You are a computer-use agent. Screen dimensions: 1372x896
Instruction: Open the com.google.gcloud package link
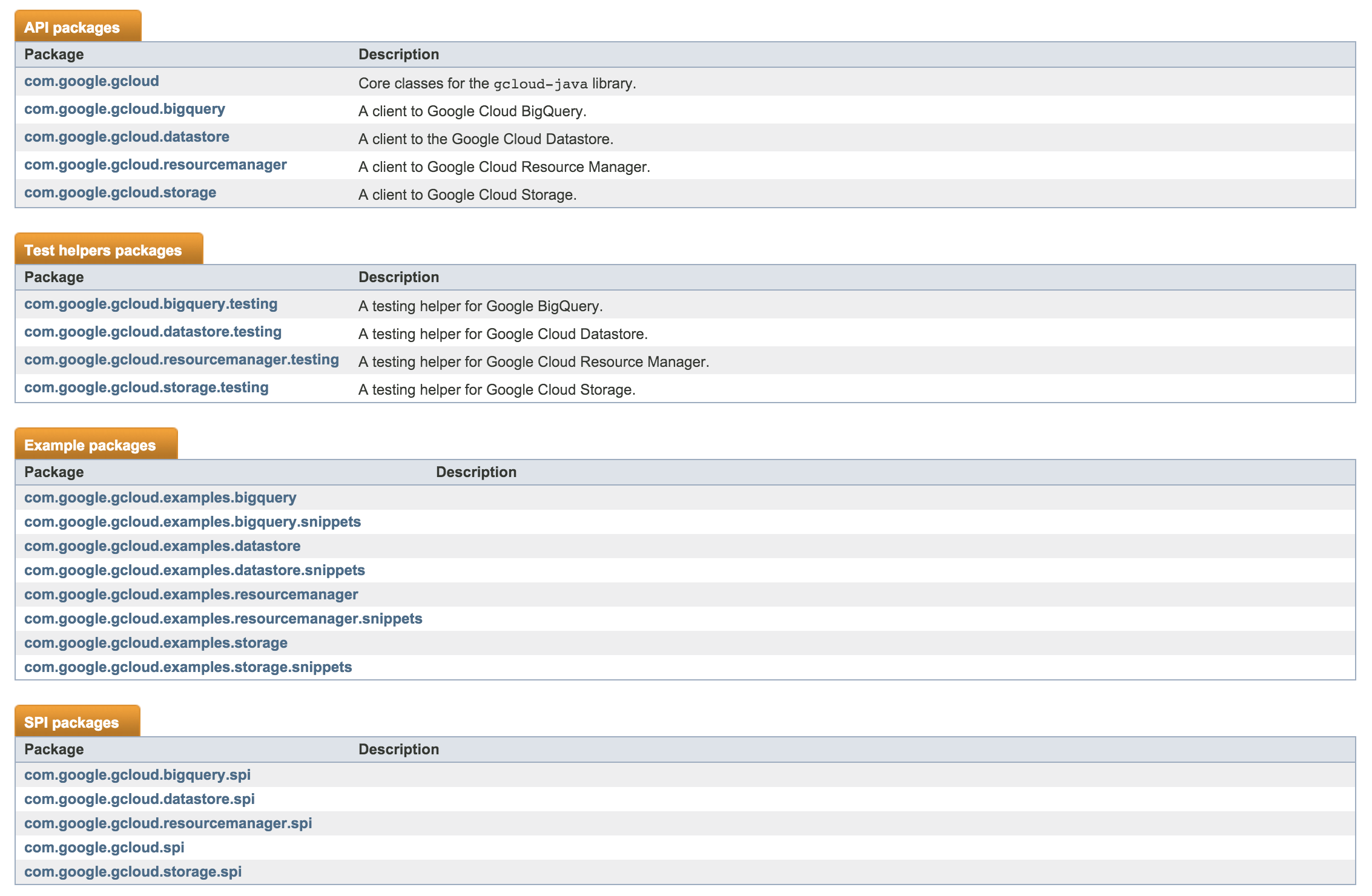(91, 81)
